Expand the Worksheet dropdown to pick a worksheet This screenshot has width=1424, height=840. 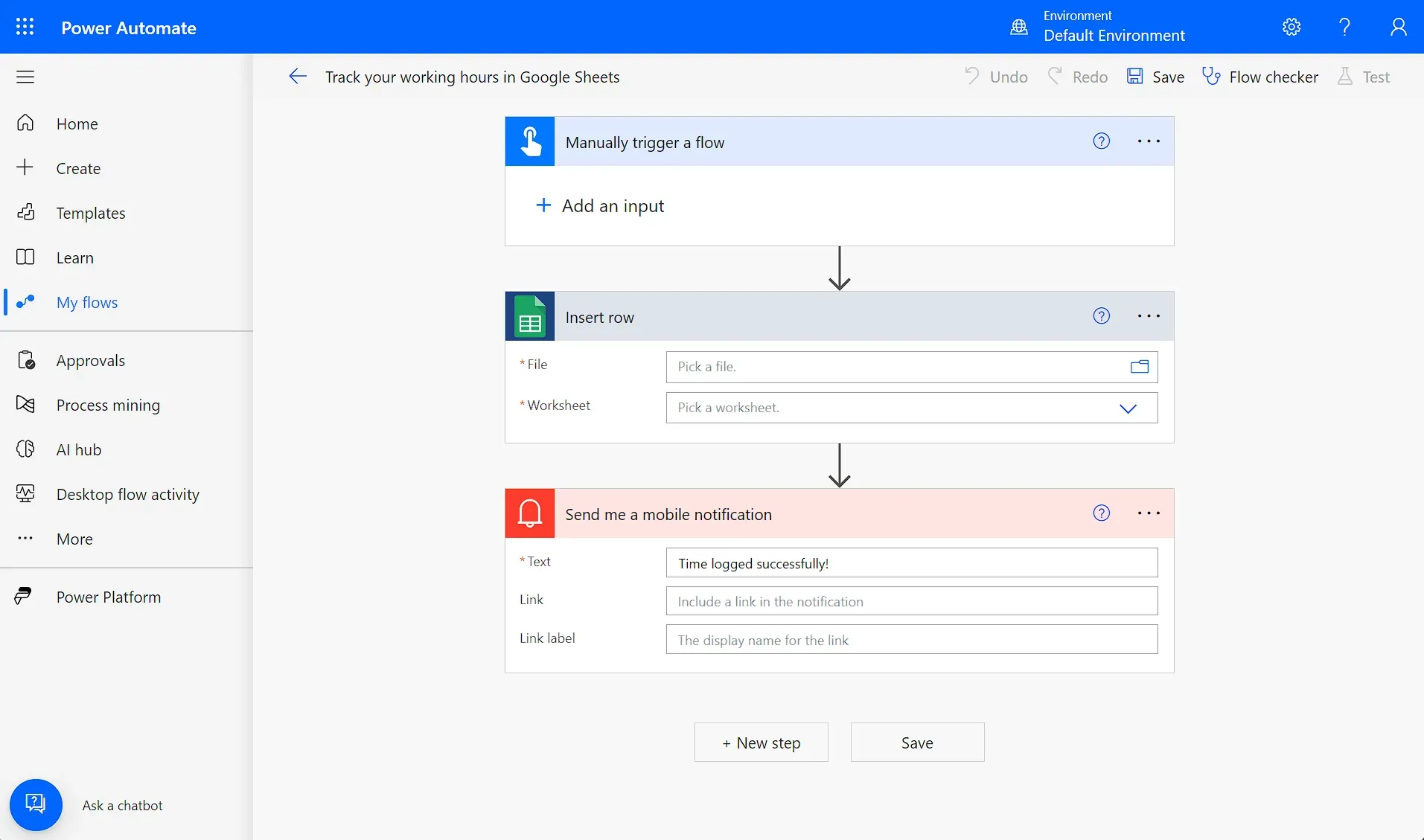[x=1128, y=408]
